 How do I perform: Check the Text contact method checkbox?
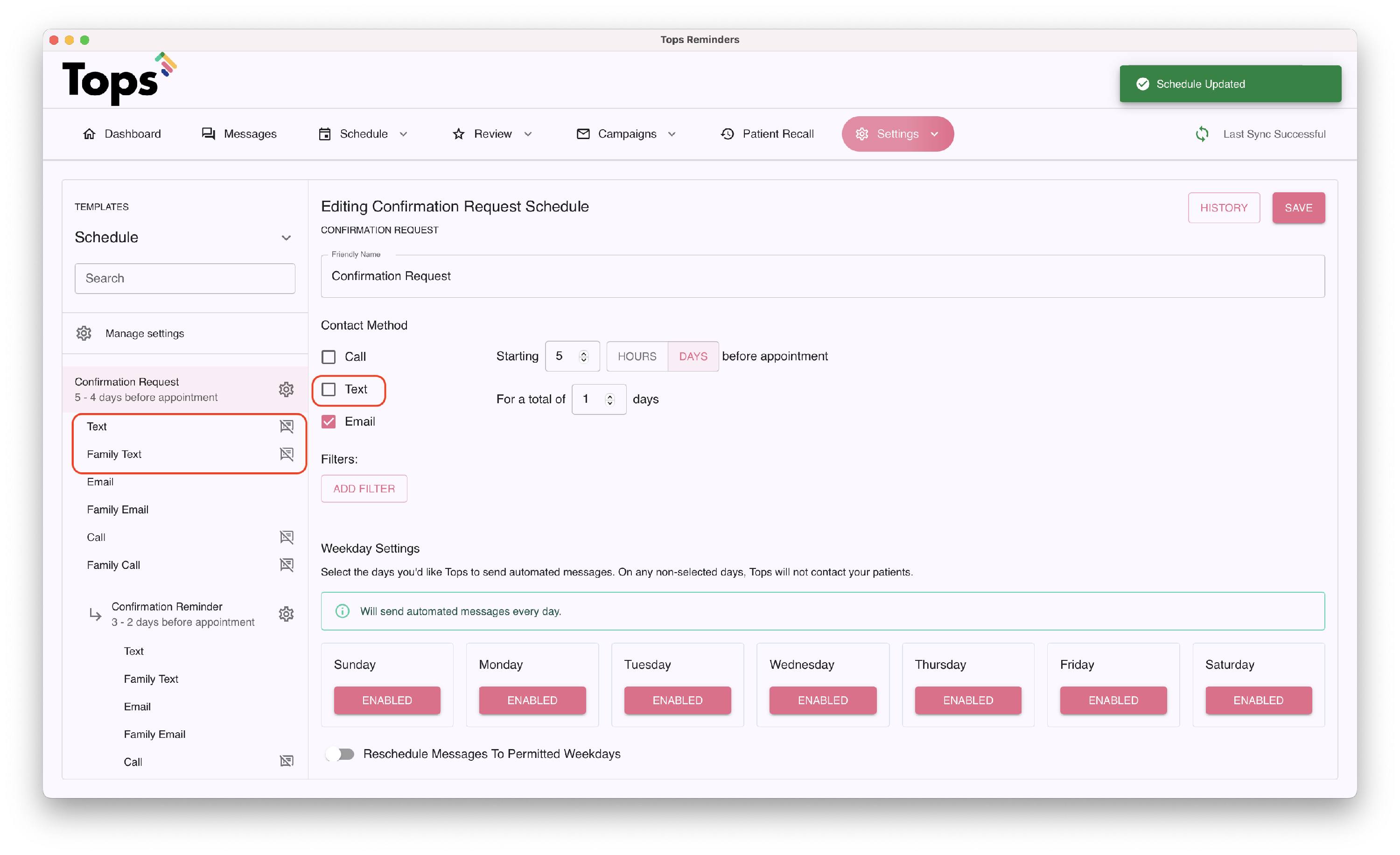(329, 389)
